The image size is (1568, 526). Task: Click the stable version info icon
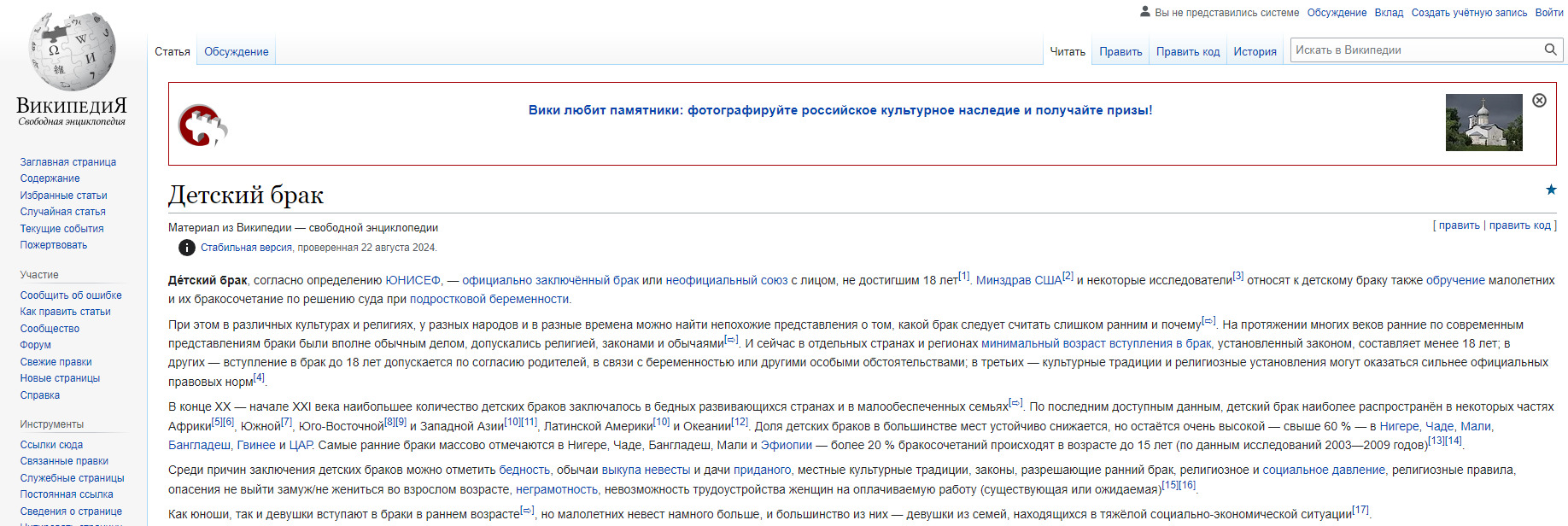tap(186, 248)
